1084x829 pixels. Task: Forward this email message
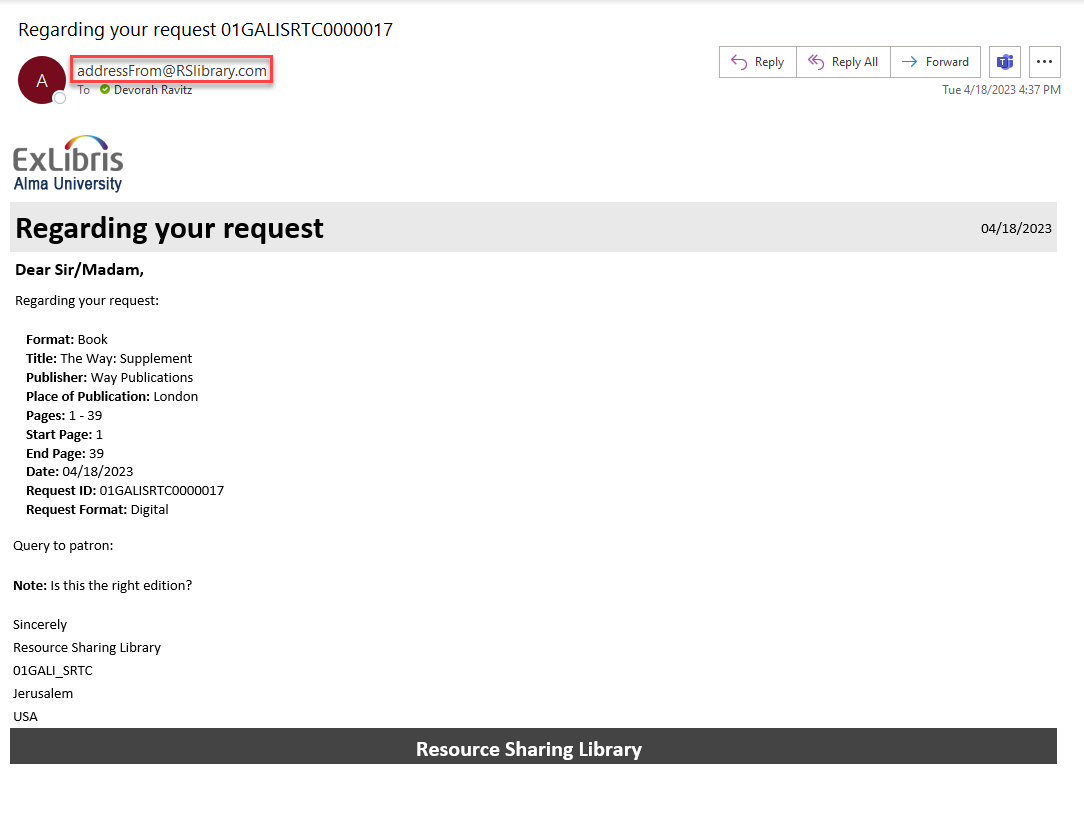(935, 62)
